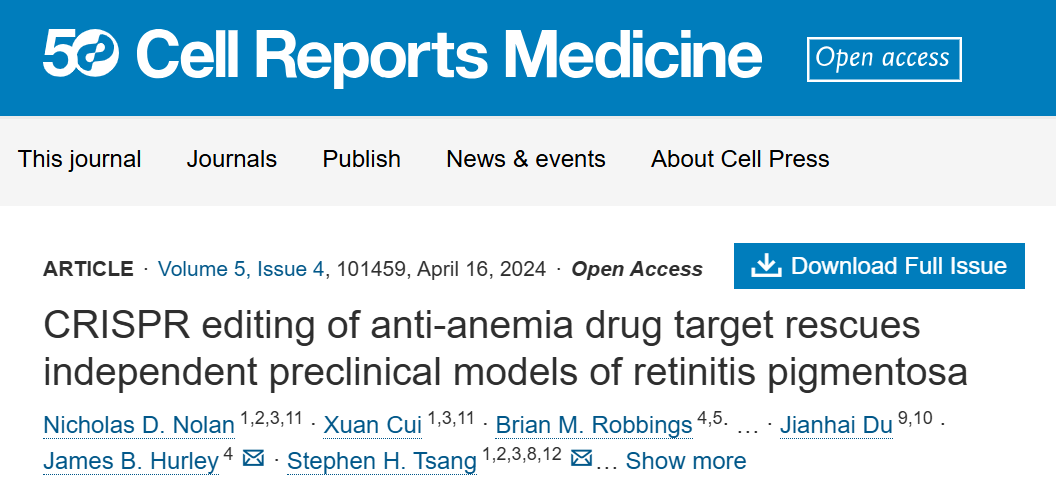Open author James B. Hurley's details
The width and height of the screenshot is (1056, 501).
130,461
